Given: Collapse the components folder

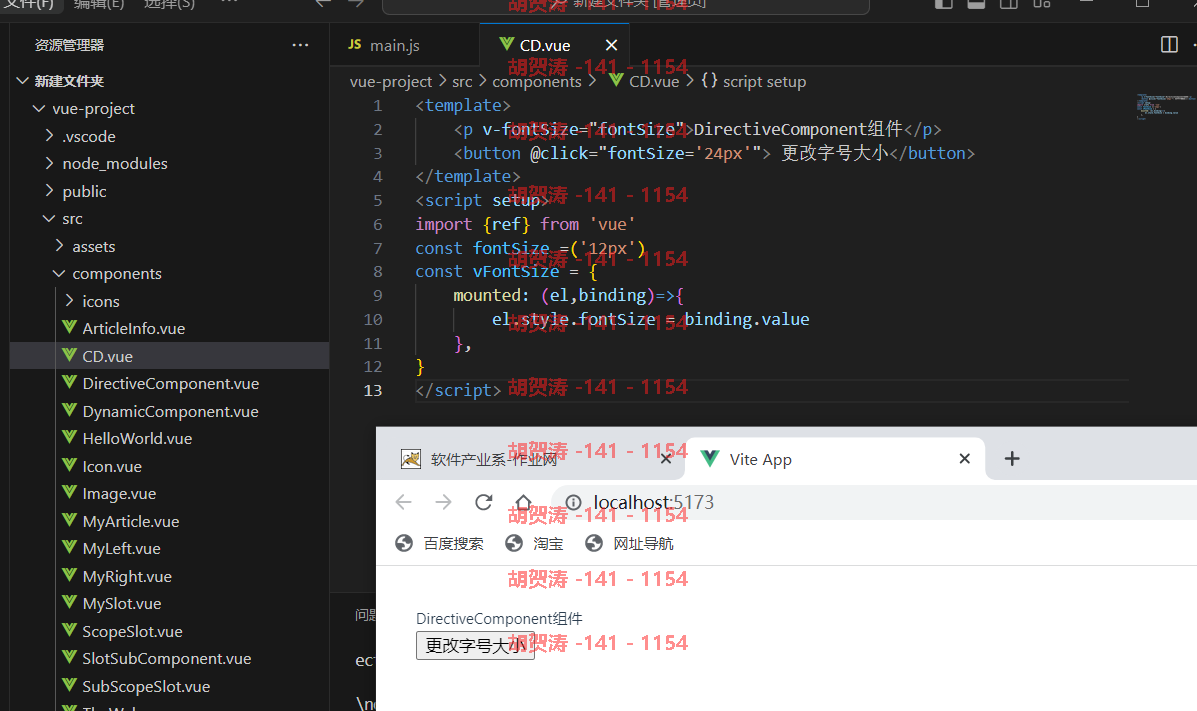Looking at the screenshot, I should coord(169,273).
